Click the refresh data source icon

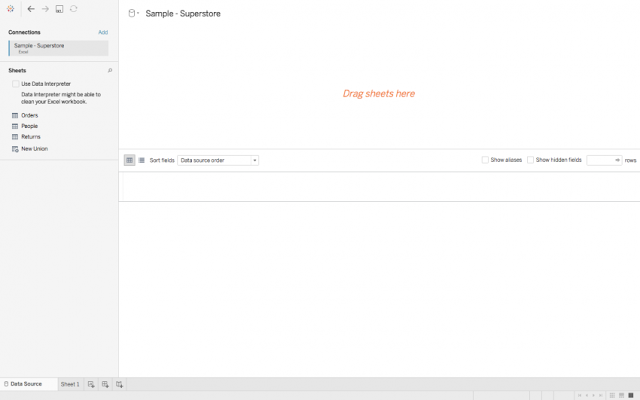pyautogui.click(x=73, y=9)
